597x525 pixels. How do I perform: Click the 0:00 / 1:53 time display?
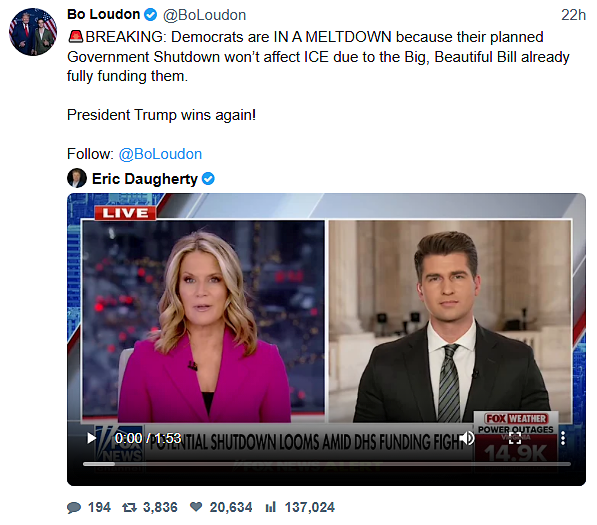coord(148,438)
